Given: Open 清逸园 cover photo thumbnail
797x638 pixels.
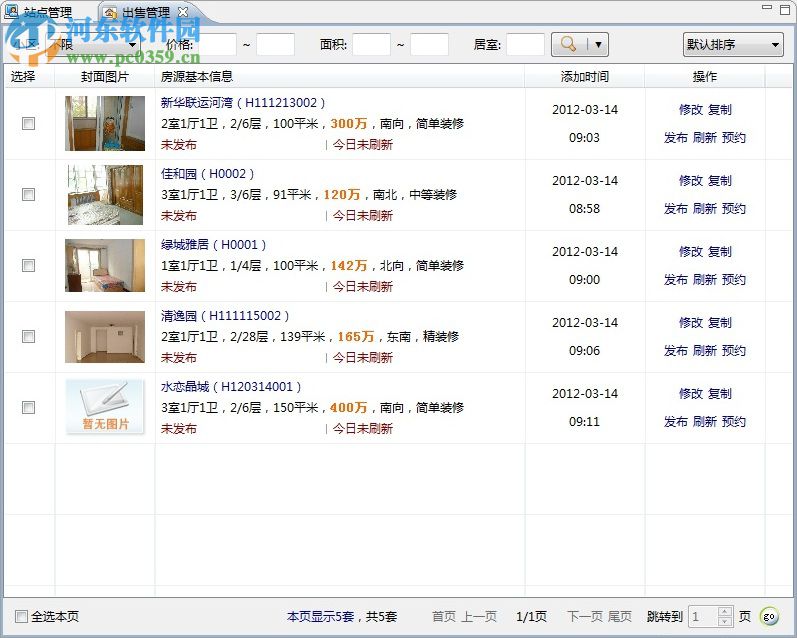Looking at the screenshot, I should (x=105, y=337).
